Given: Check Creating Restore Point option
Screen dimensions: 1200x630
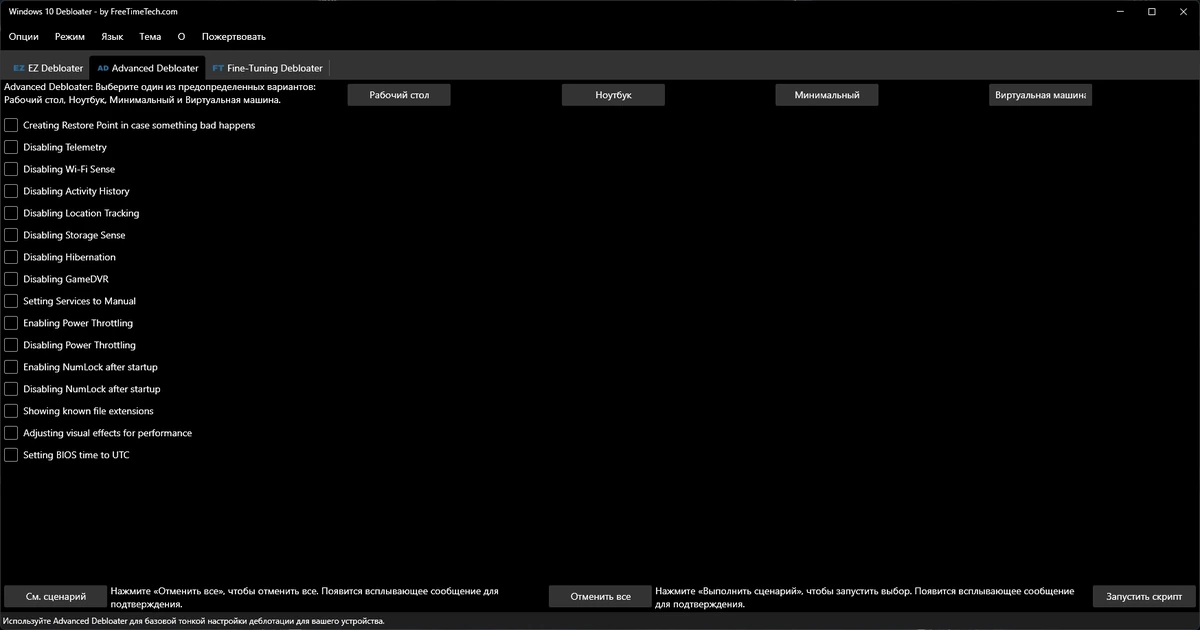Looking at the screenshot, I should click(11, 125).
